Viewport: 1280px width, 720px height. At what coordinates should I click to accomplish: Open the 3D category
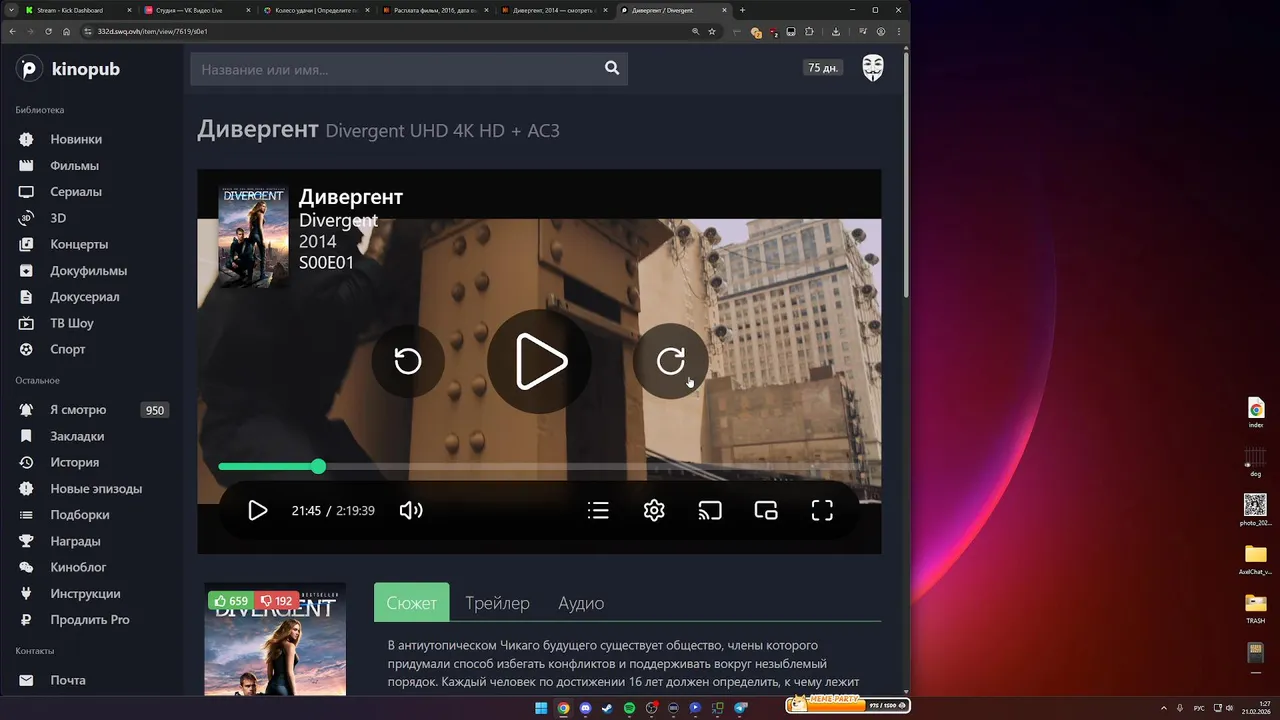click(58, 218)
